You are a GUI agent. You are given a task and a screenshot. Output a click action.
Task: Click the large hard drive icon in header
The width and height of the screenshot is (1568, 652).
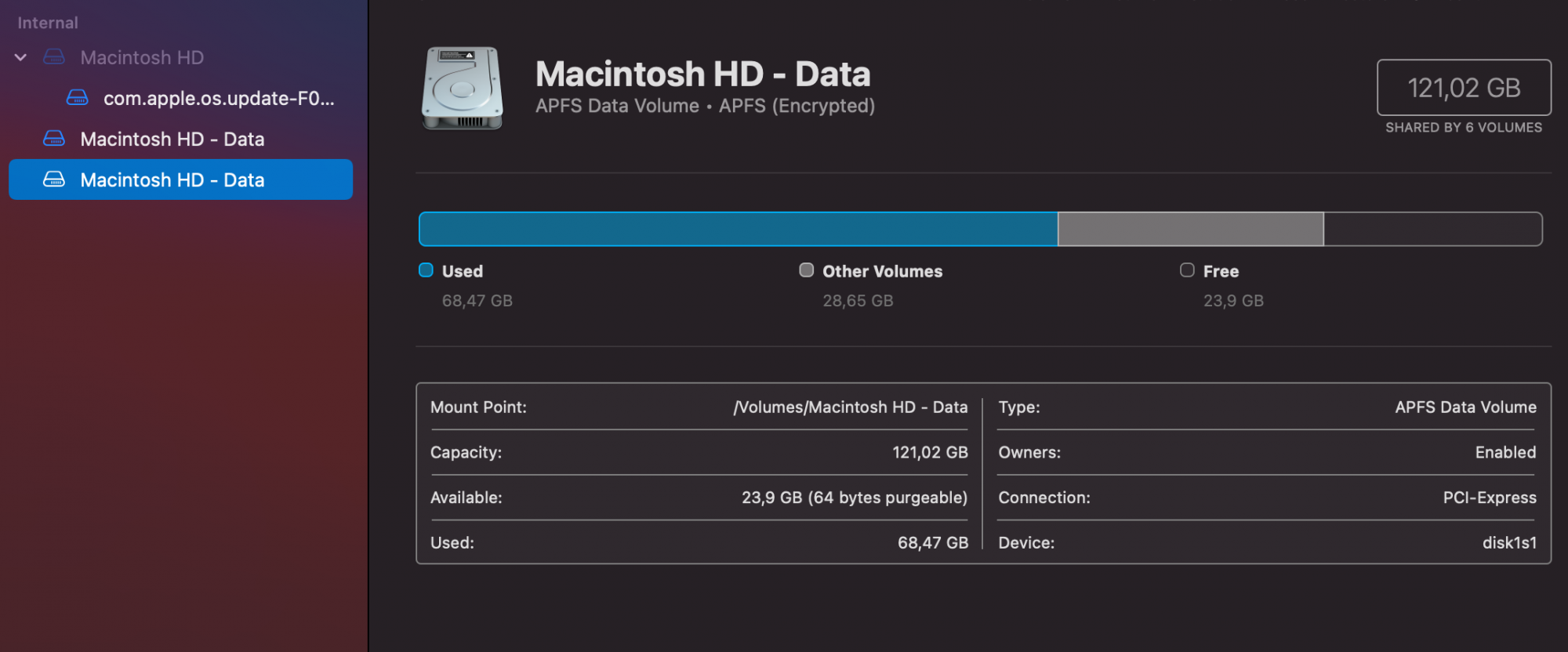pyautogui.click(x=463, y=88)
